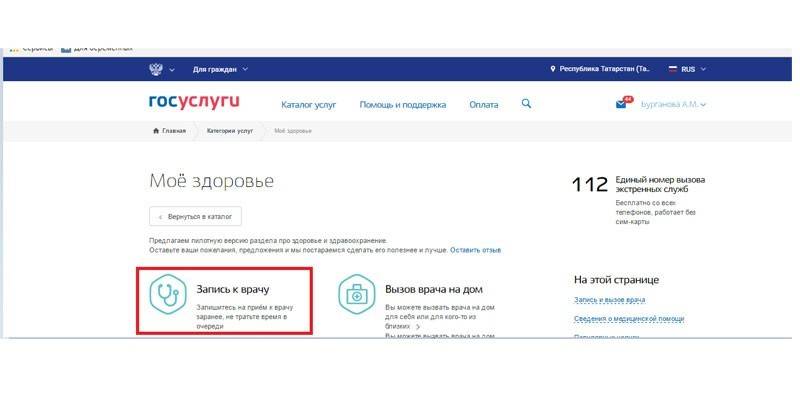Open the Каталог услуг menu item
800x400 pixels.
click(309, 104)
